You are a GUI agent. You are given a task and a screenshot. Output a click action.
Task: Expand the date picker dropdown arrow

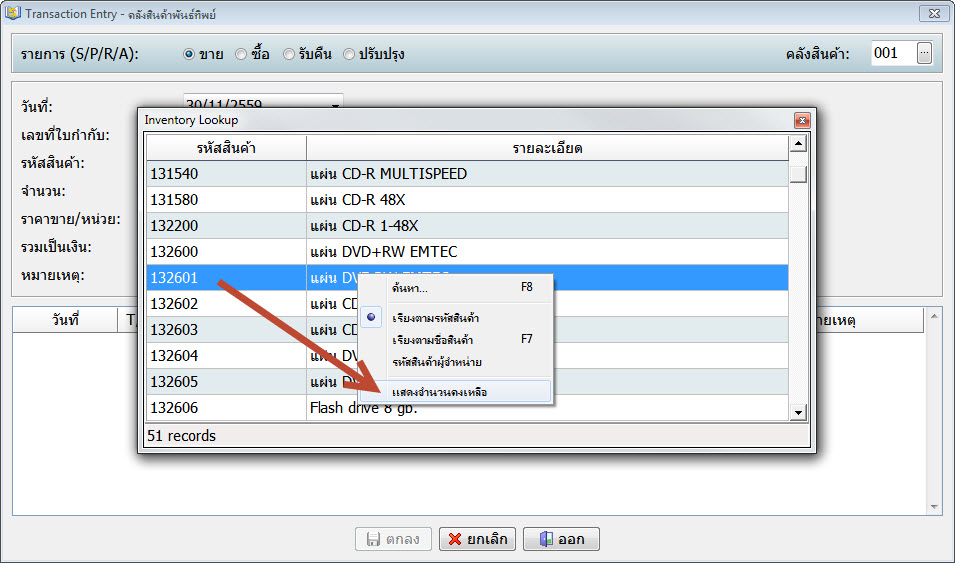point(334,102)
